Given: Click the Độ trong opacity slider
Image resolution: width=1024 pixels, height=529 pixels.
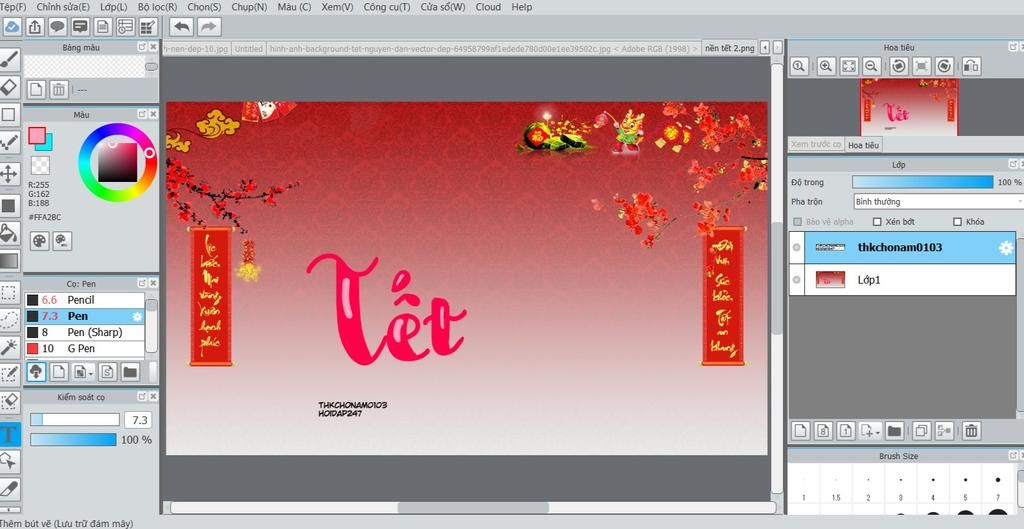Looking at the screenshot, I should pyautogui.click(x=923, y=182).
